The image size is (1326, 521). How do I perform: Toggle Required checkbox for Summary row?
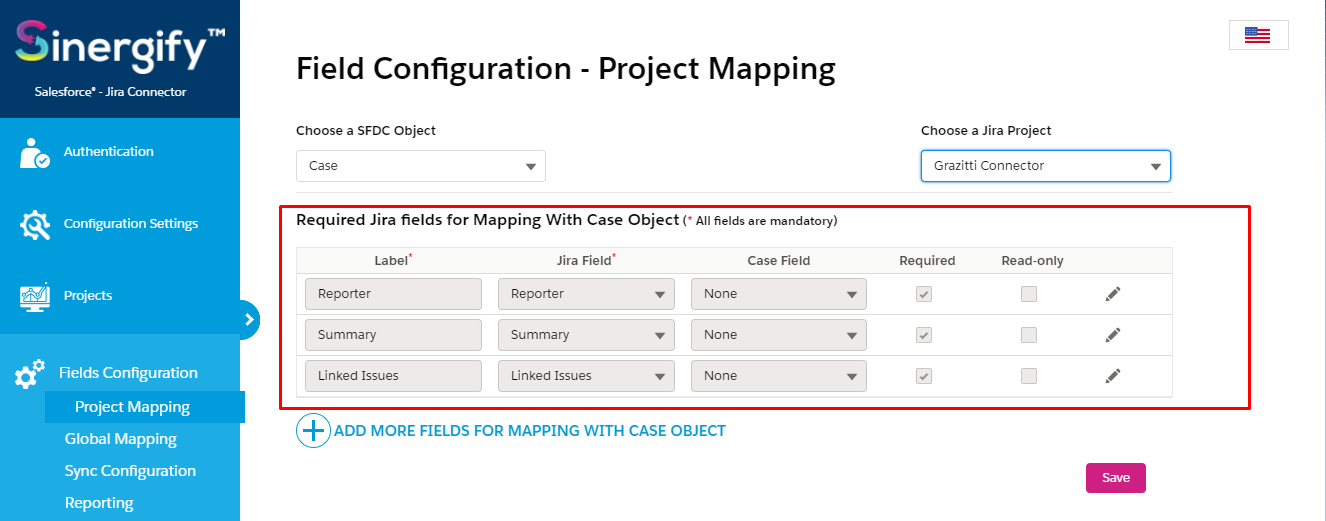925,335
